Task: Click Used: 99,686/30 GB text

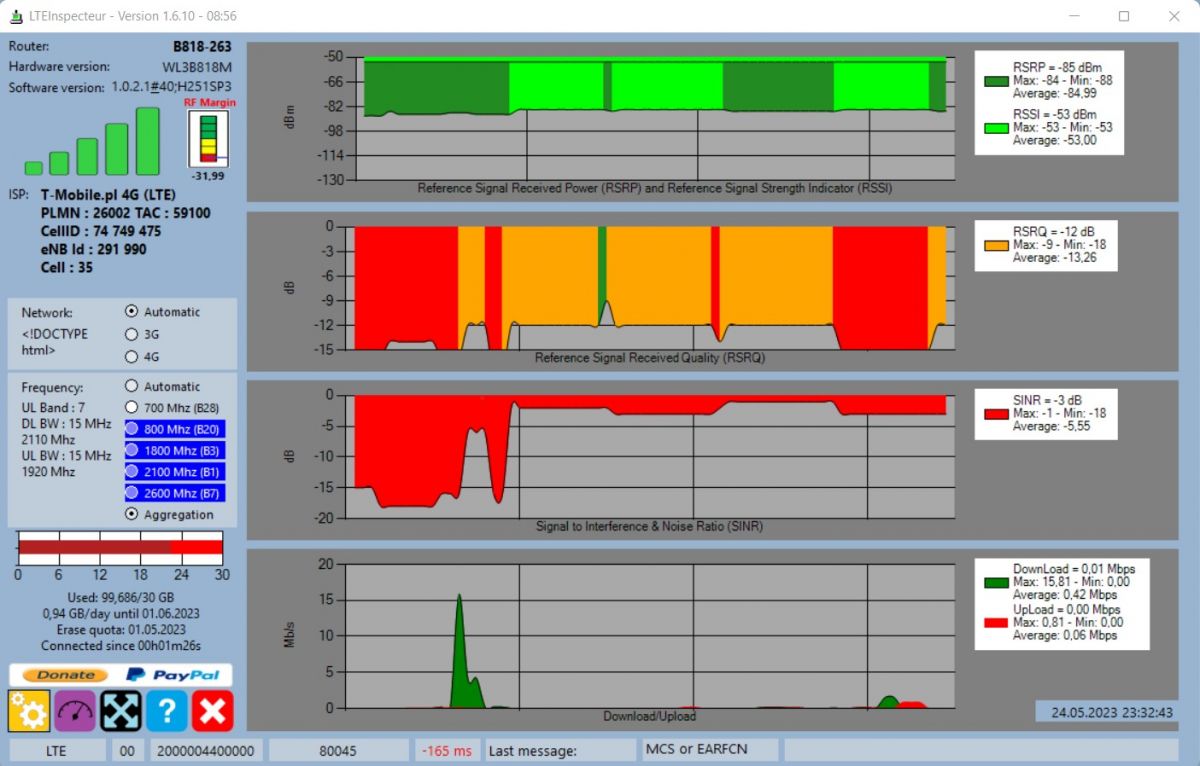Action: pyautogui.click(x=119, y=597)
